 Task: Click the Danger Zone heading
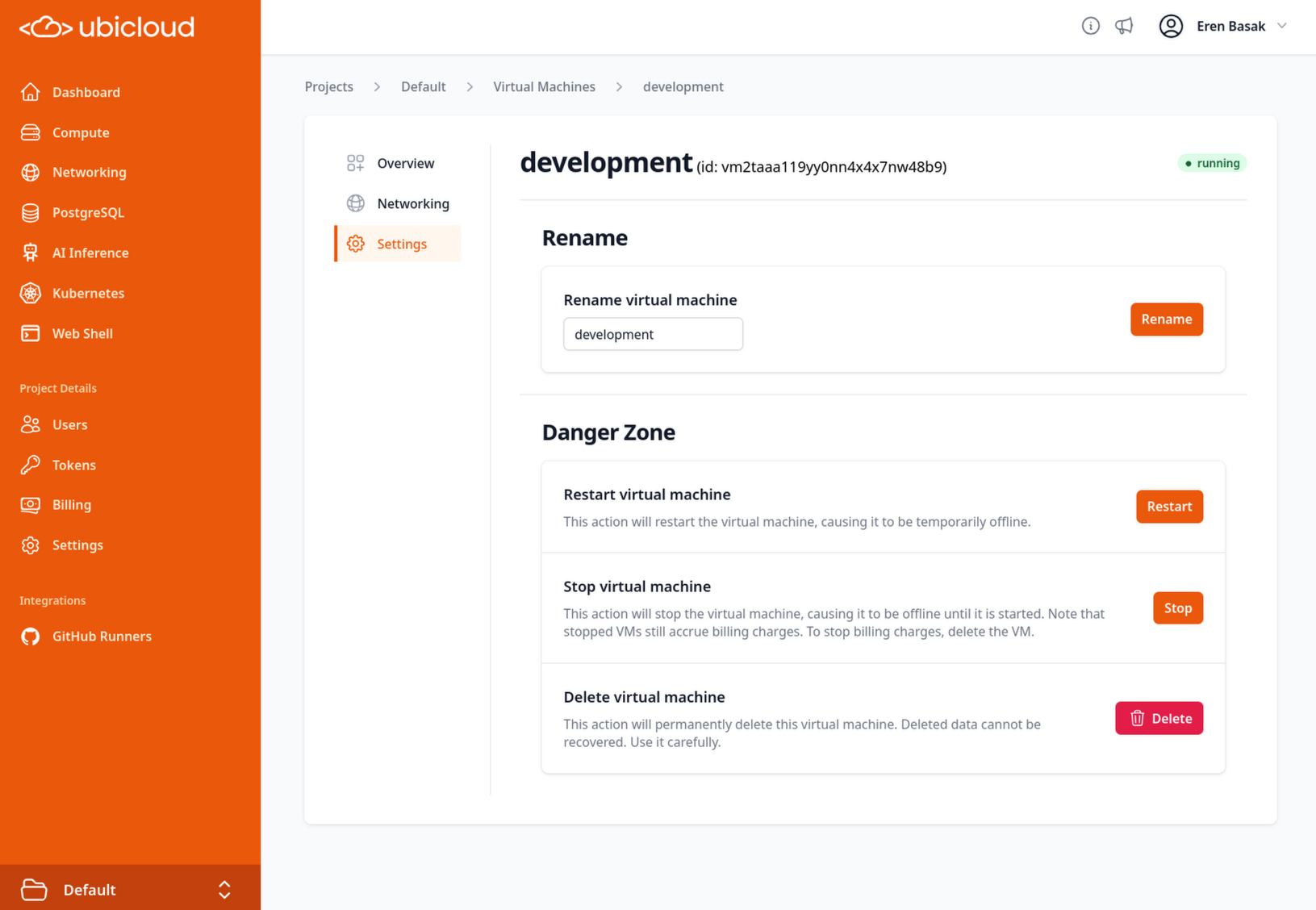pyautogui.click(x=608, y=432)
